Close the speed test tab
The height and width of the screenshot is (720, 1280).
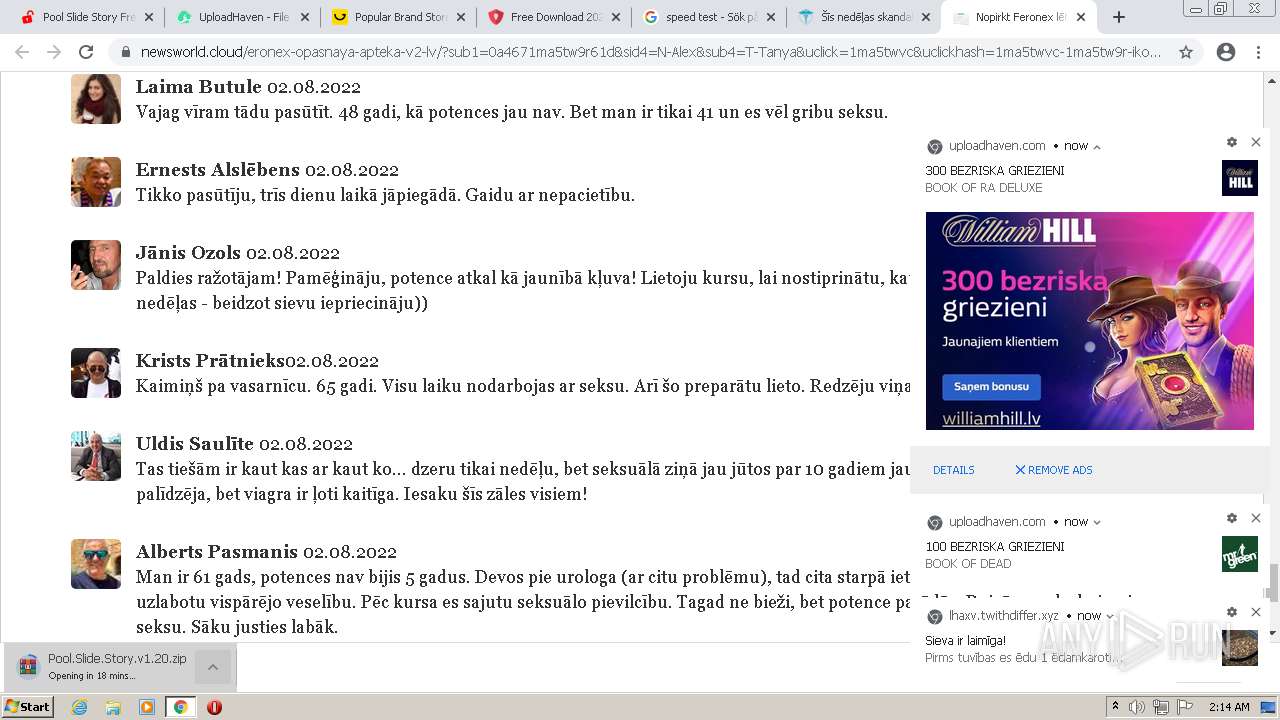771,17
